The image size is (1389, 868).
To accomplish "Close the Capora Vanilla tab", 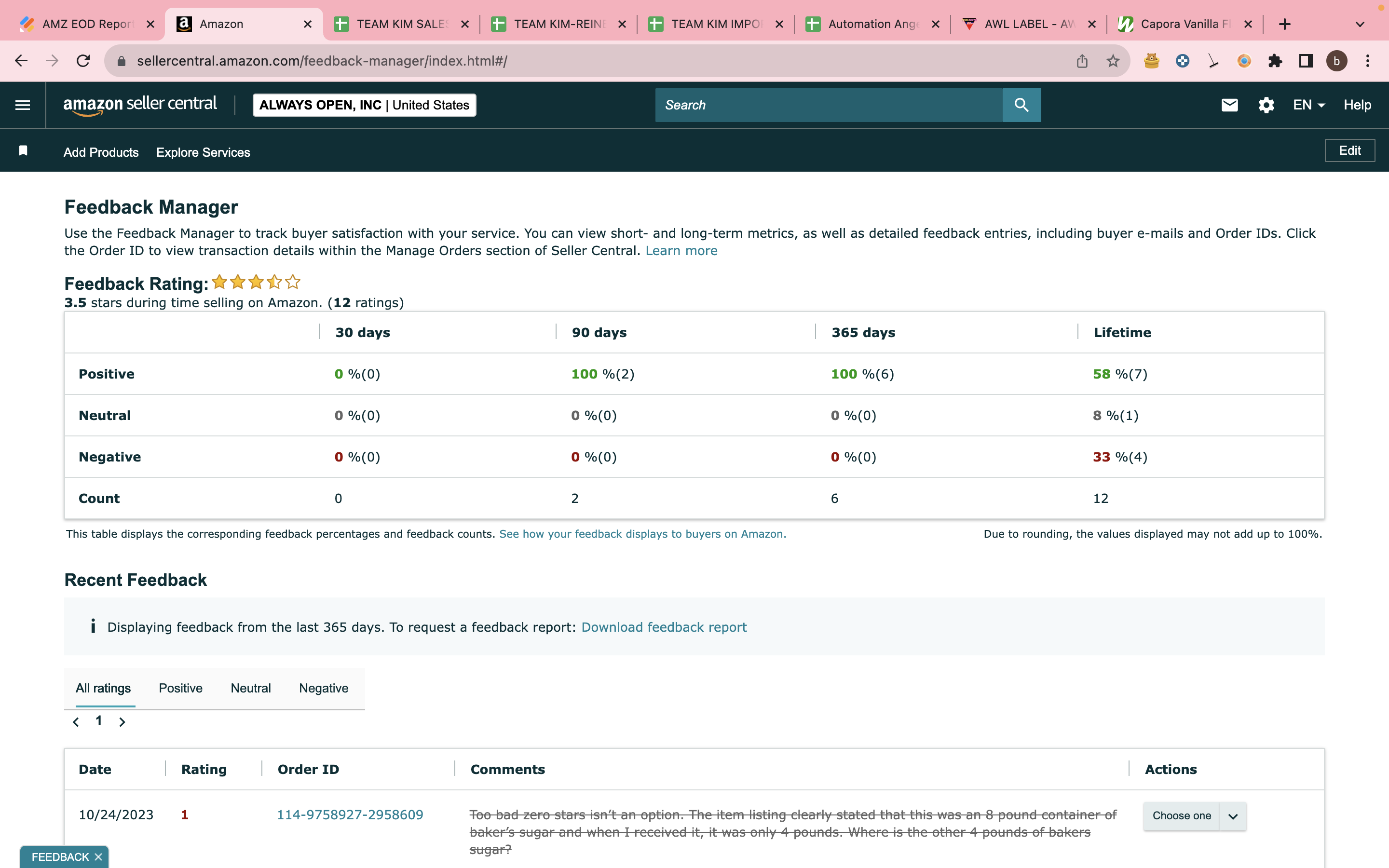I will pyautogui.click(x=1248, y=24).
